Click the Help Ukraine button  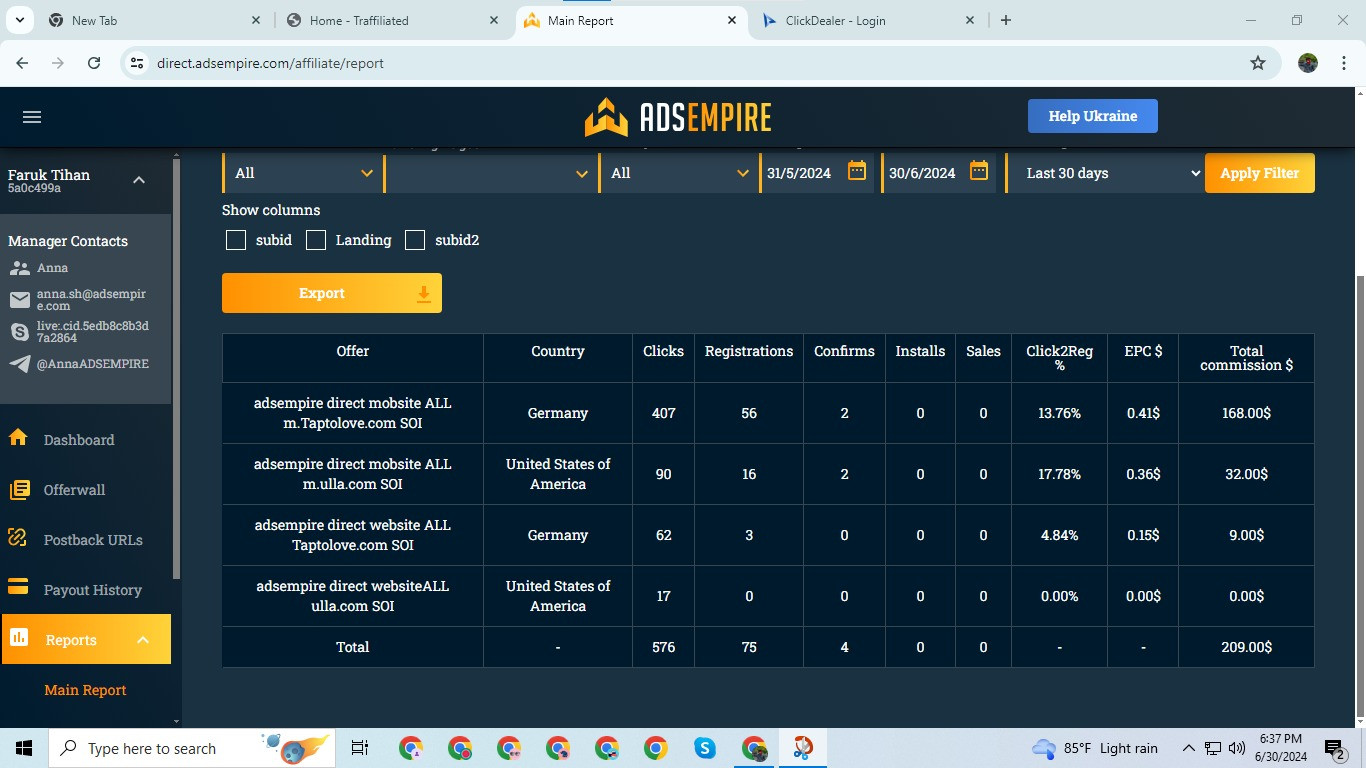(x=1093, y=116)
